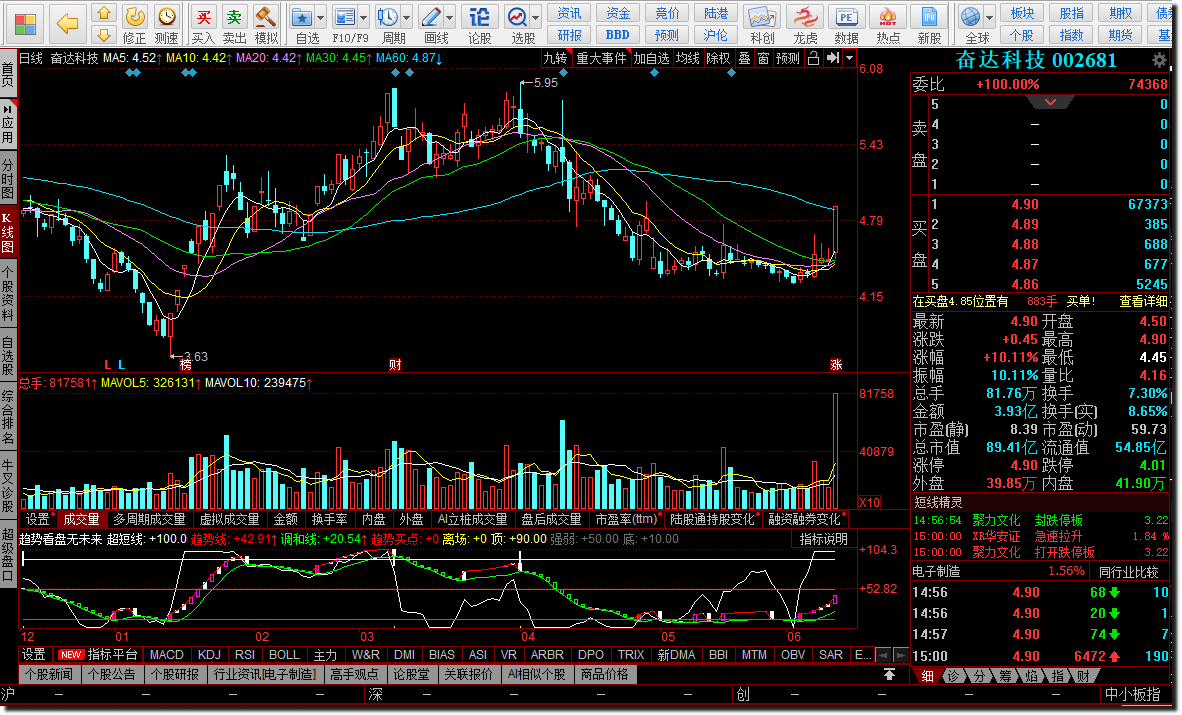1182x715 pixels.
Task: Click the 中小板指 status bar entry
Action: point(1132,694)
